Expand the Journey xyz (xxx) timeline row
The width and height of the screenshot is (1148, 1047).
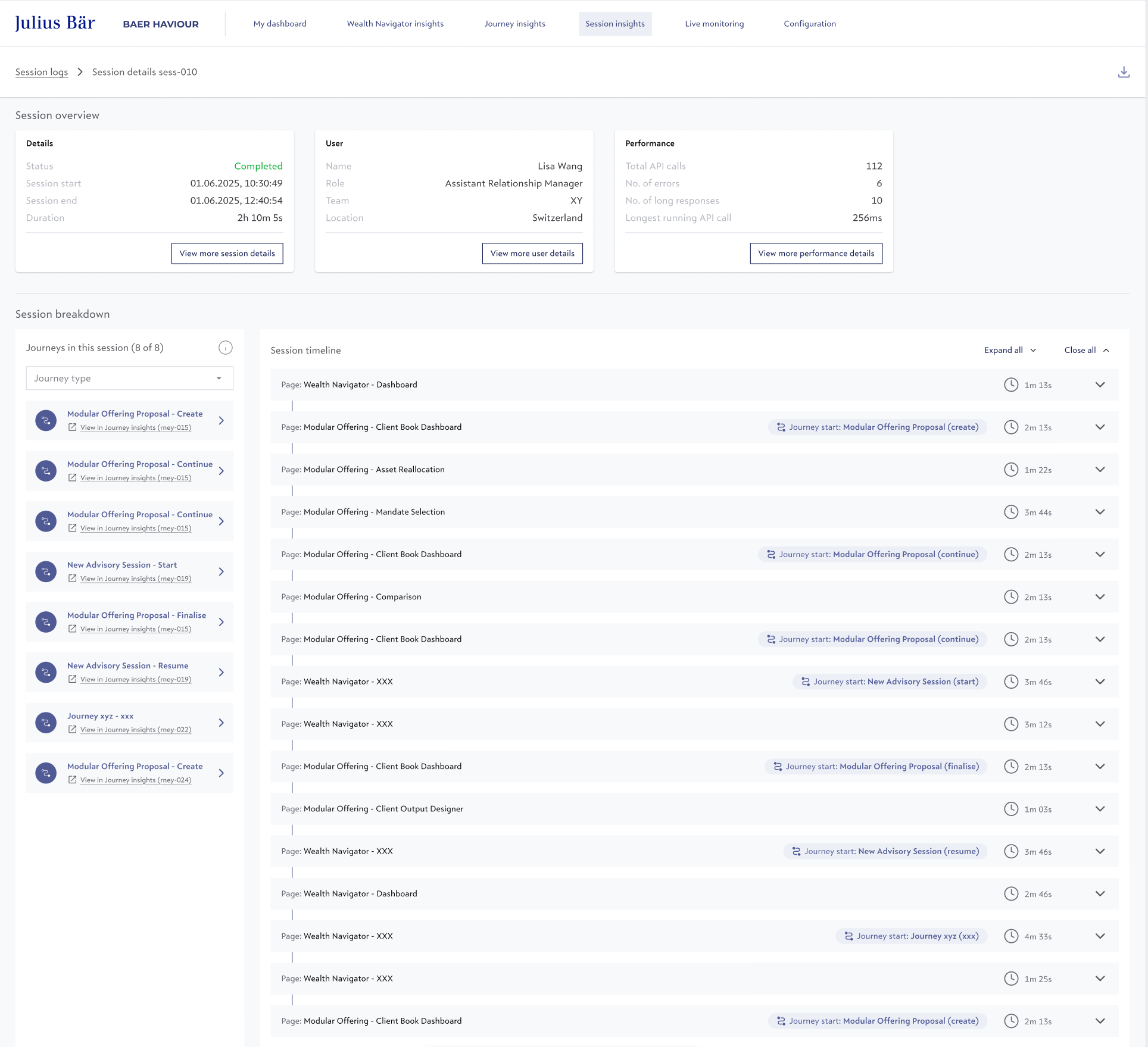1100,936
